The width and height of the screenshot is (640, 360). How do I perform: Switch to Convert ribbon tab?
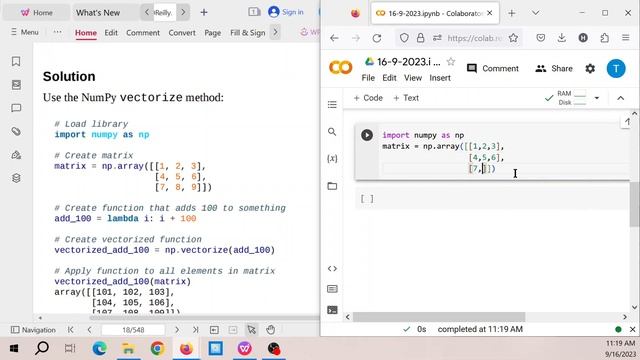pos(182,33)
